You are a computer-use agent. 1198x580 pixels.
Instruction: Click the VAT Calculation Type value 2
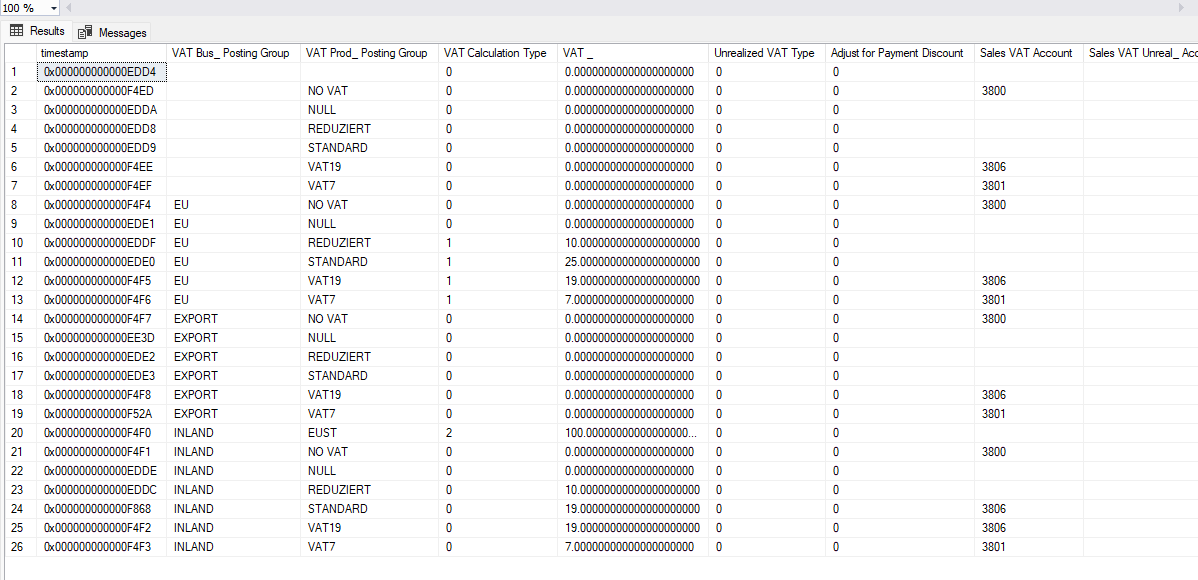click(497, 433)
